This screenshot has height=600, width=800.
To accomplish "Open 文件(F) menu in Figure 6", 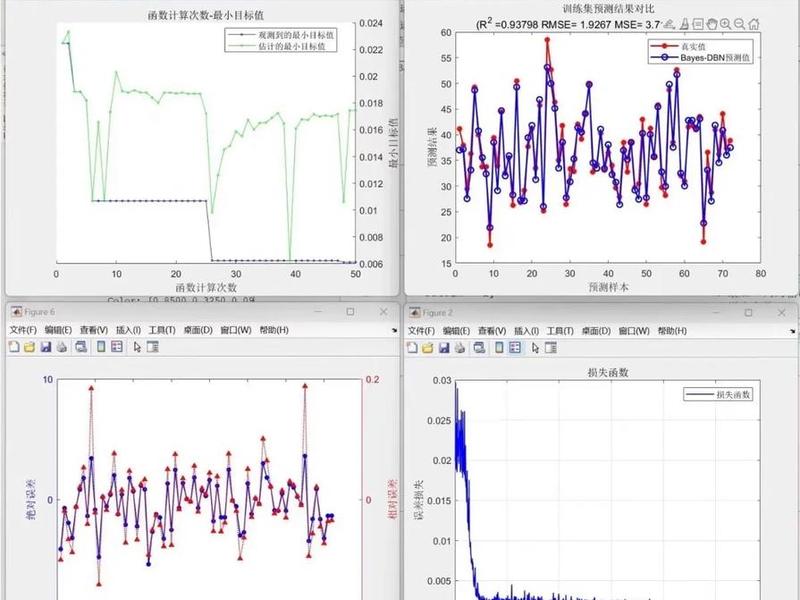I will (23, 330).
